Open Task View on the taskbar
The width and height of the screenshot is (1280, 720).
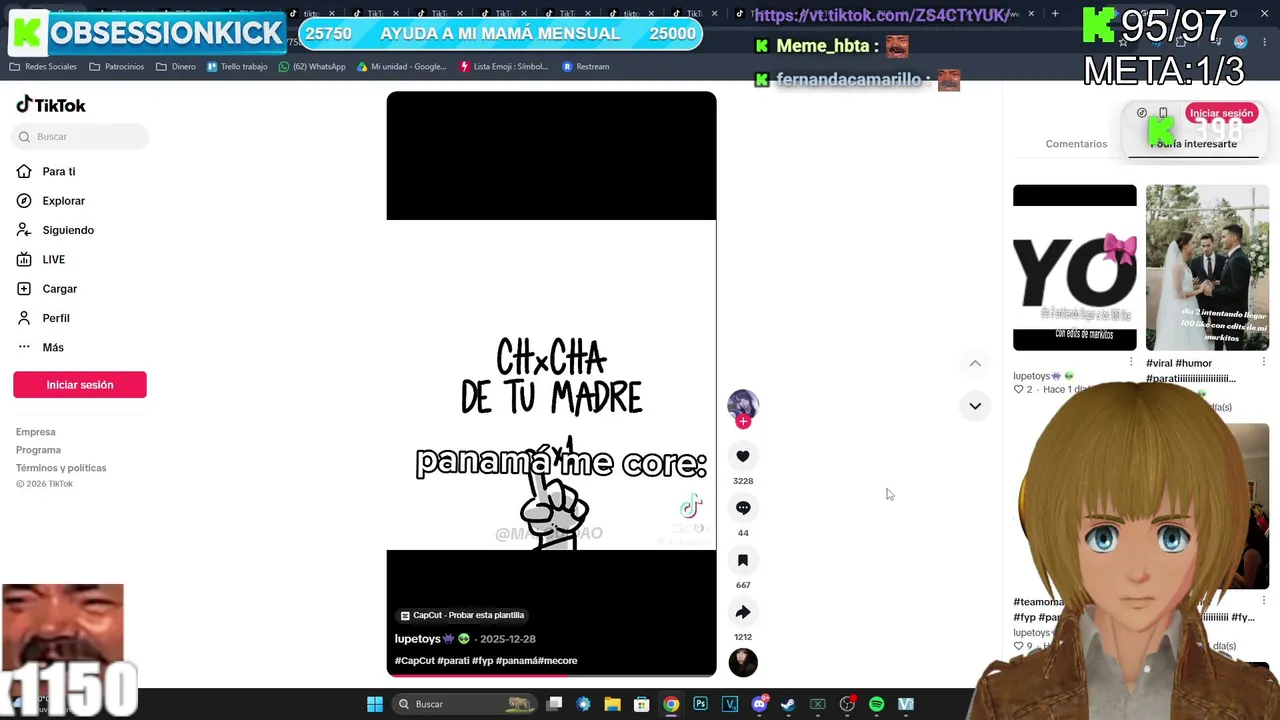(555, 704)
